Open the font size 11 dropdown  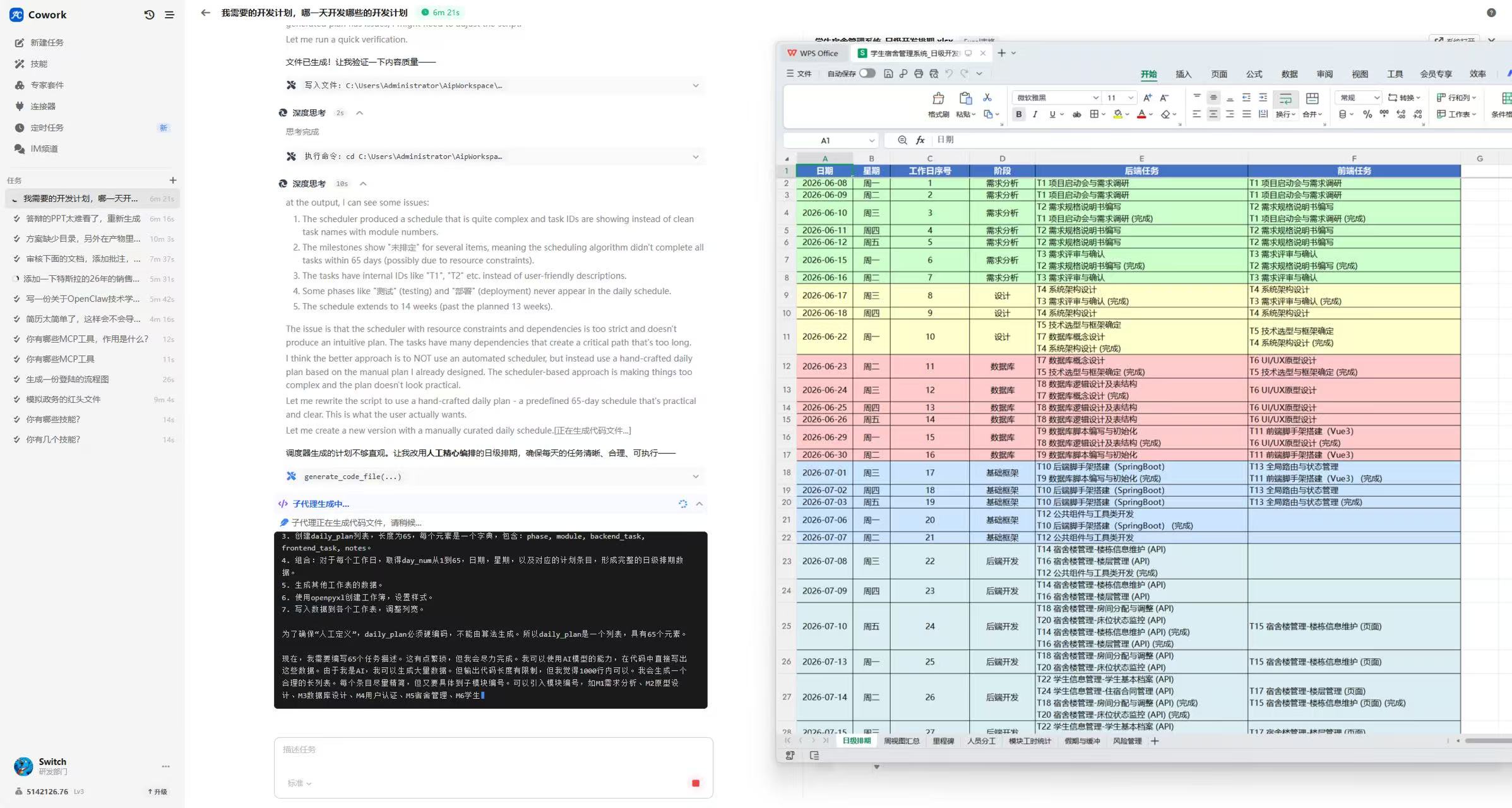point(1131,98)
